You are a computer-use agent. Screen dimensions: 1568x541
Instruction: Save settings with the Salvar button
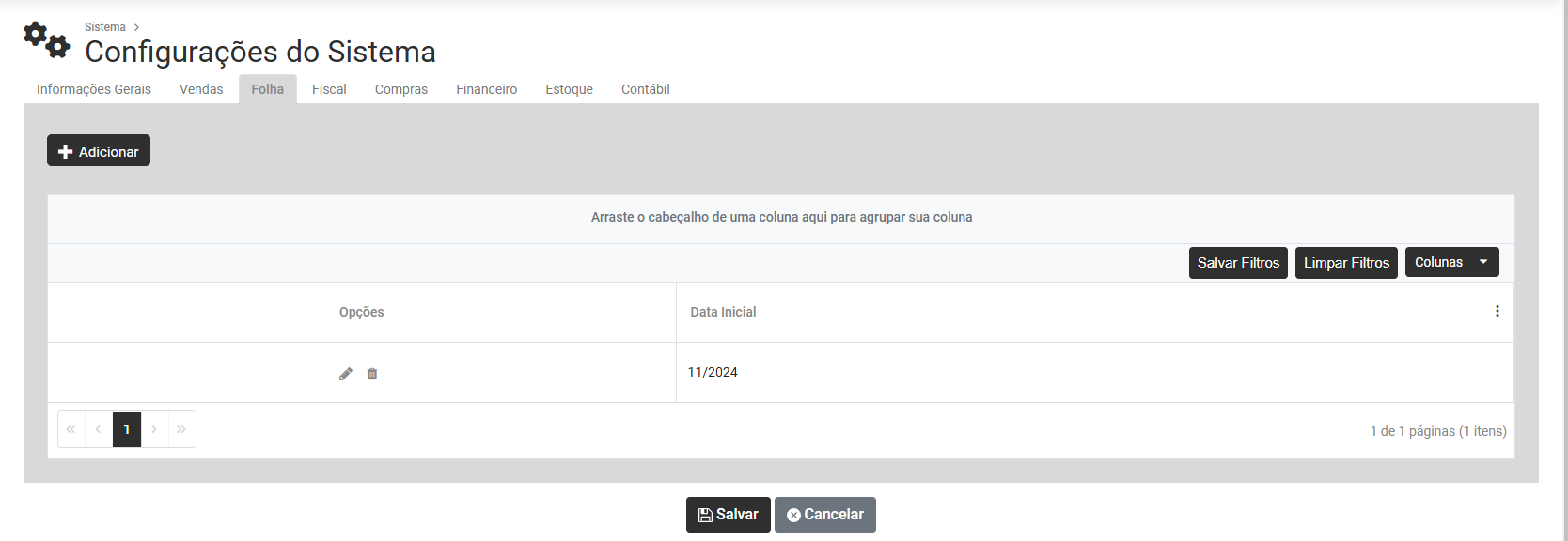click(x=729, y=515)
